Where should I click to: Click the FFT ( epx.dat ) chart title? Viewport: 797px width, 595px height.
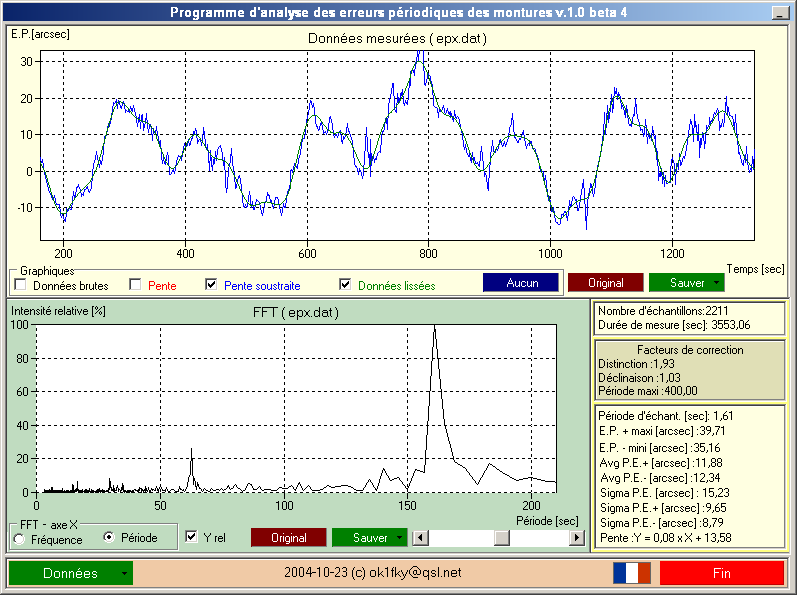[x=295, y=312]
